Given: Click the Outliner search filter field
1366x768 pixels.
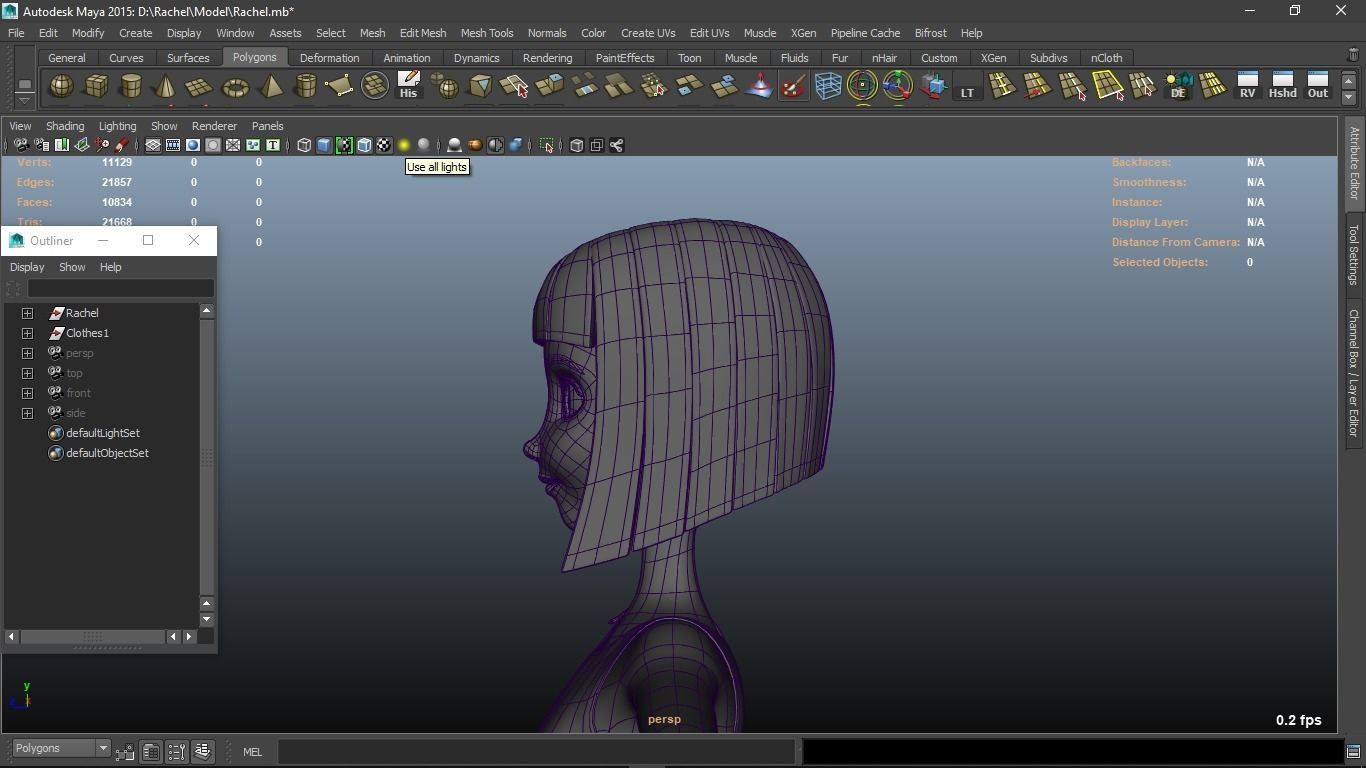Looking at the screenshot, I should click(x=121, y=289).
